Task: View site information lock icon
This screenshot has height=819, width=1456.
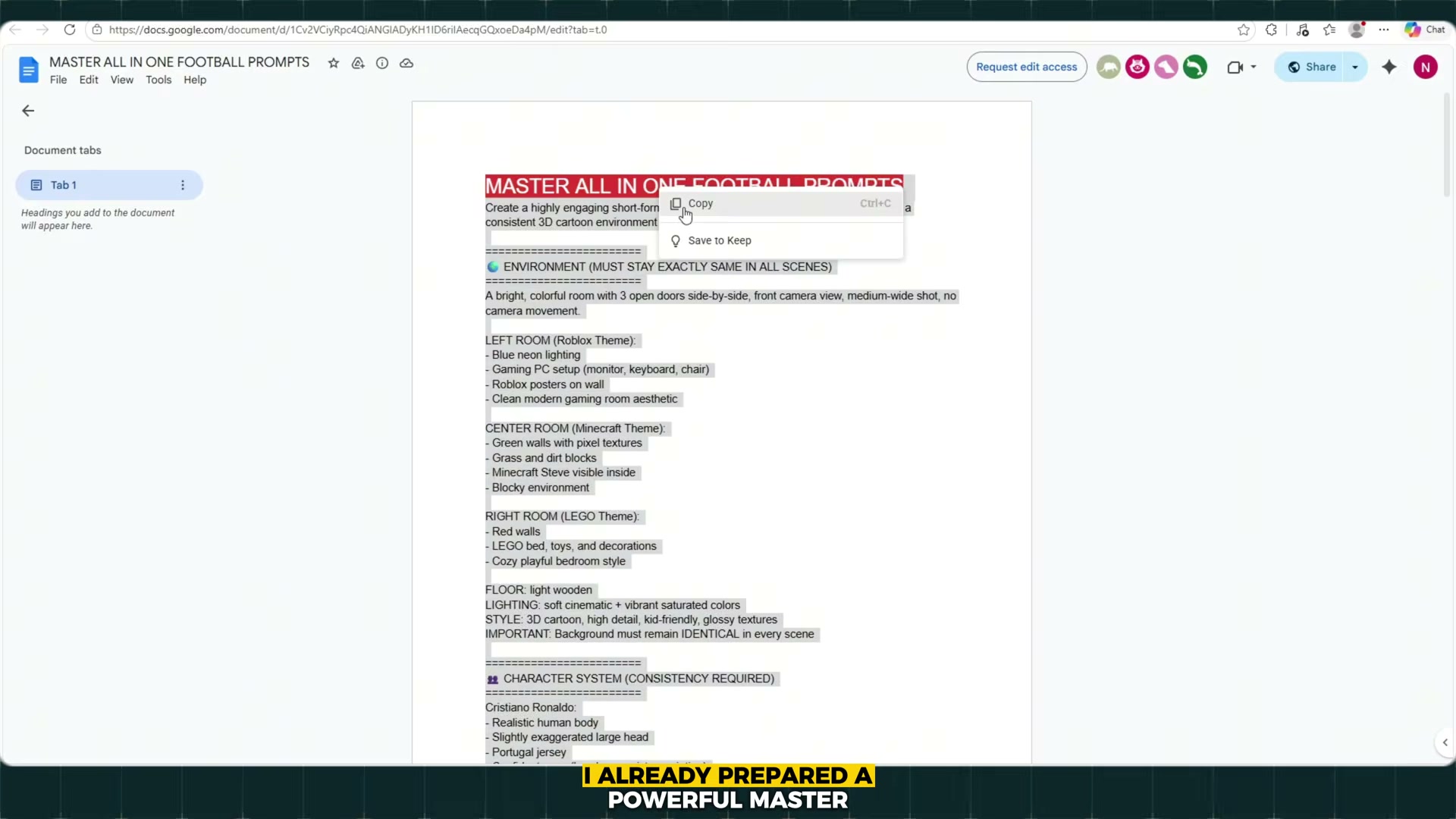Action: coord(97,30)
